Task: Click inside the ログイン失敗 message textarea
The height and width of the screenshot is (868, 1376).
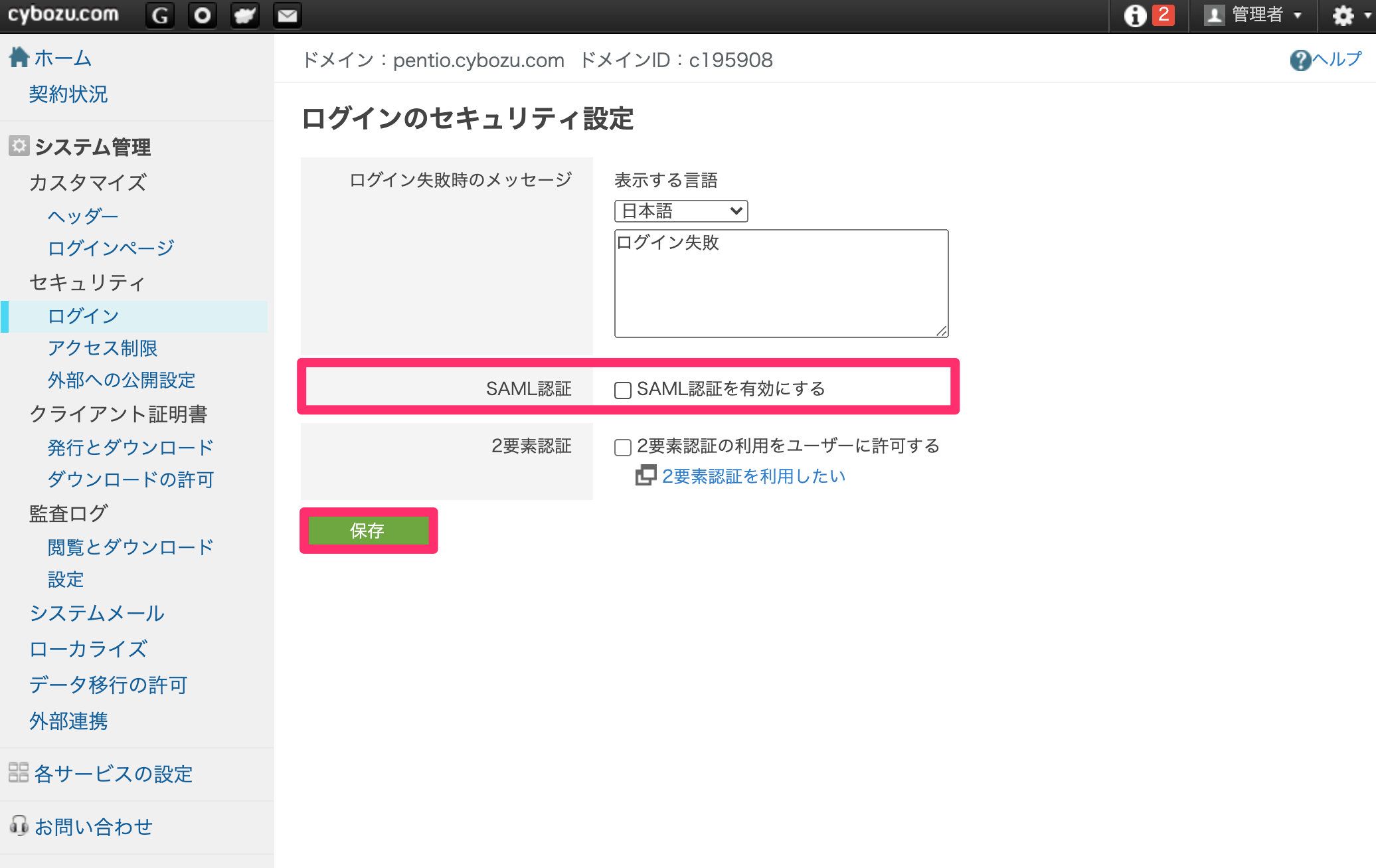Action: click(x=781, y=284)
